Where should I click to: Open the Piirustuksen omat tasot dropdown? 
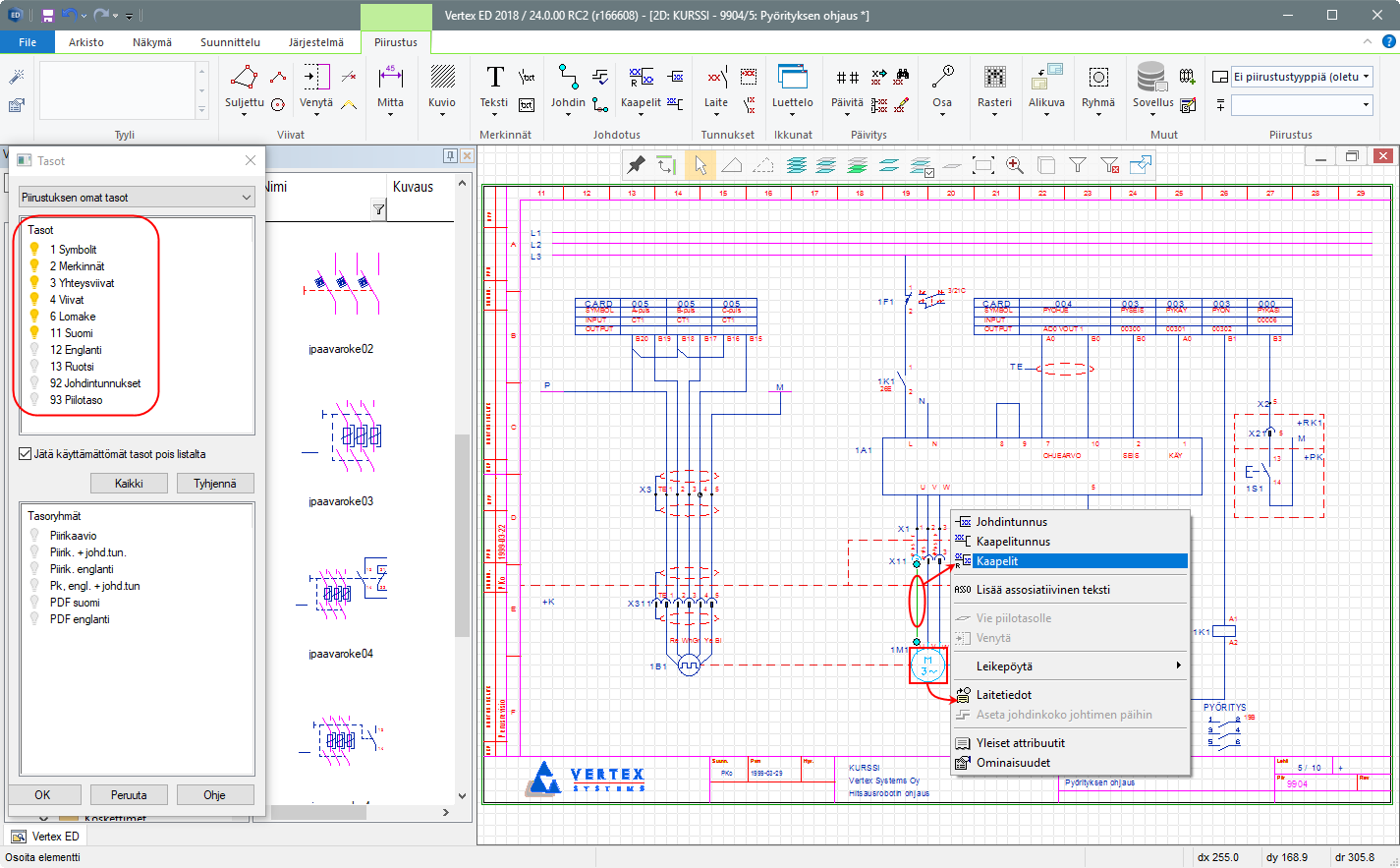[137, 198]
